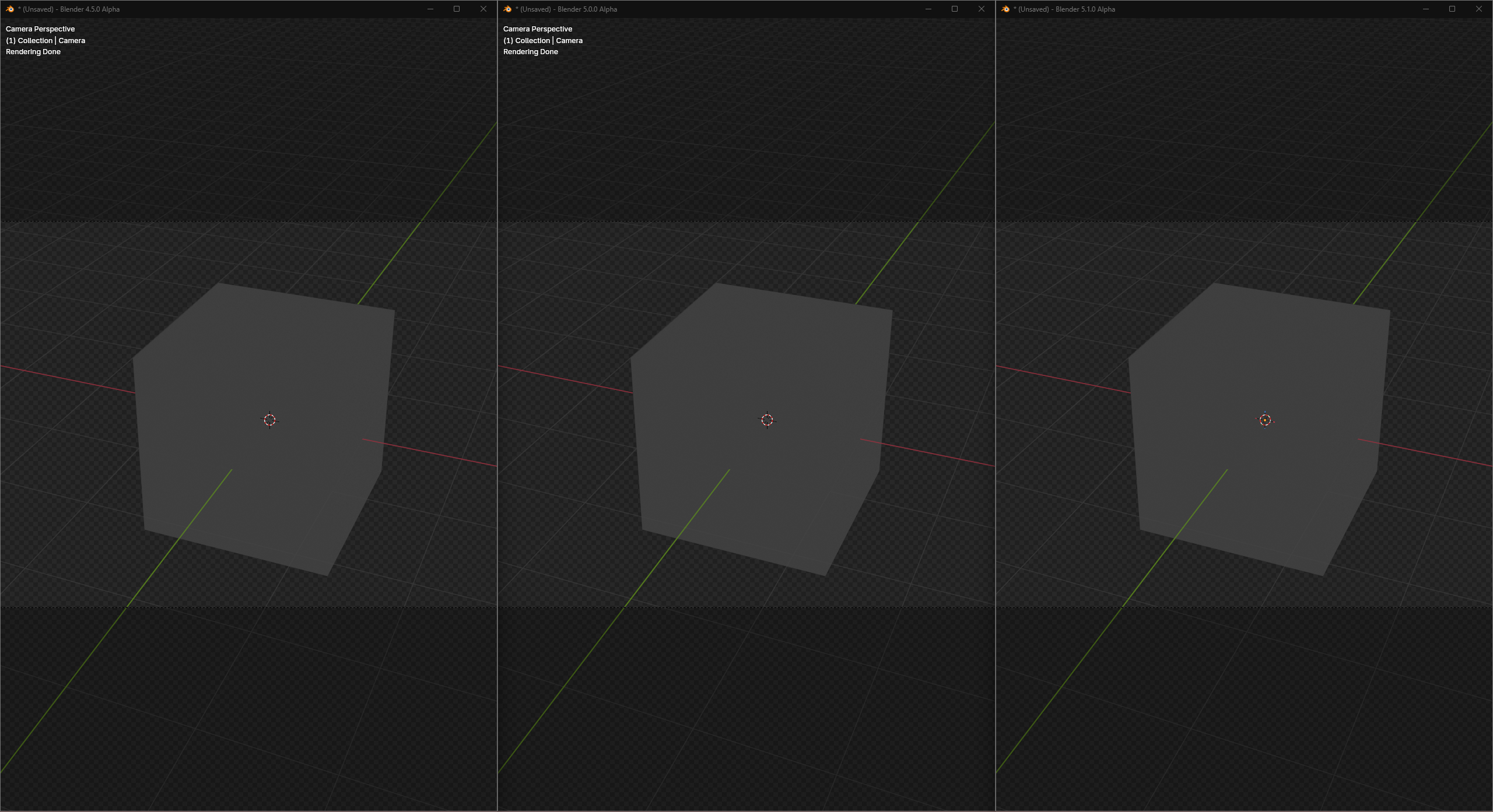Click 'Camera Perspective' text in the 4.5.0 window
The width and height of the screenshot is (1493, 812).
click(40, 29)
